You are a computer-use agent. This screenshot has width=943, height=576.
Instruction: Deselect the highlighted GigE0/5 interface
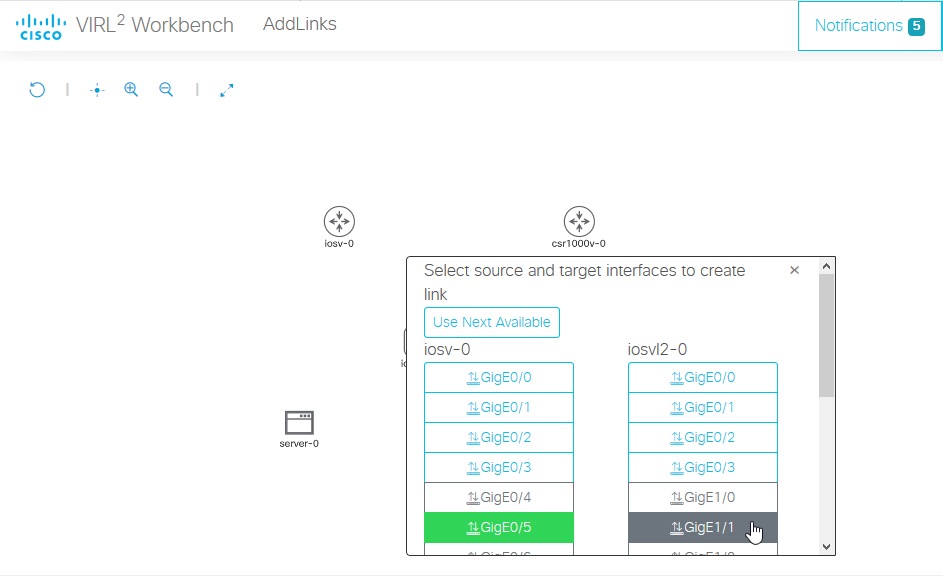(498, 527)
